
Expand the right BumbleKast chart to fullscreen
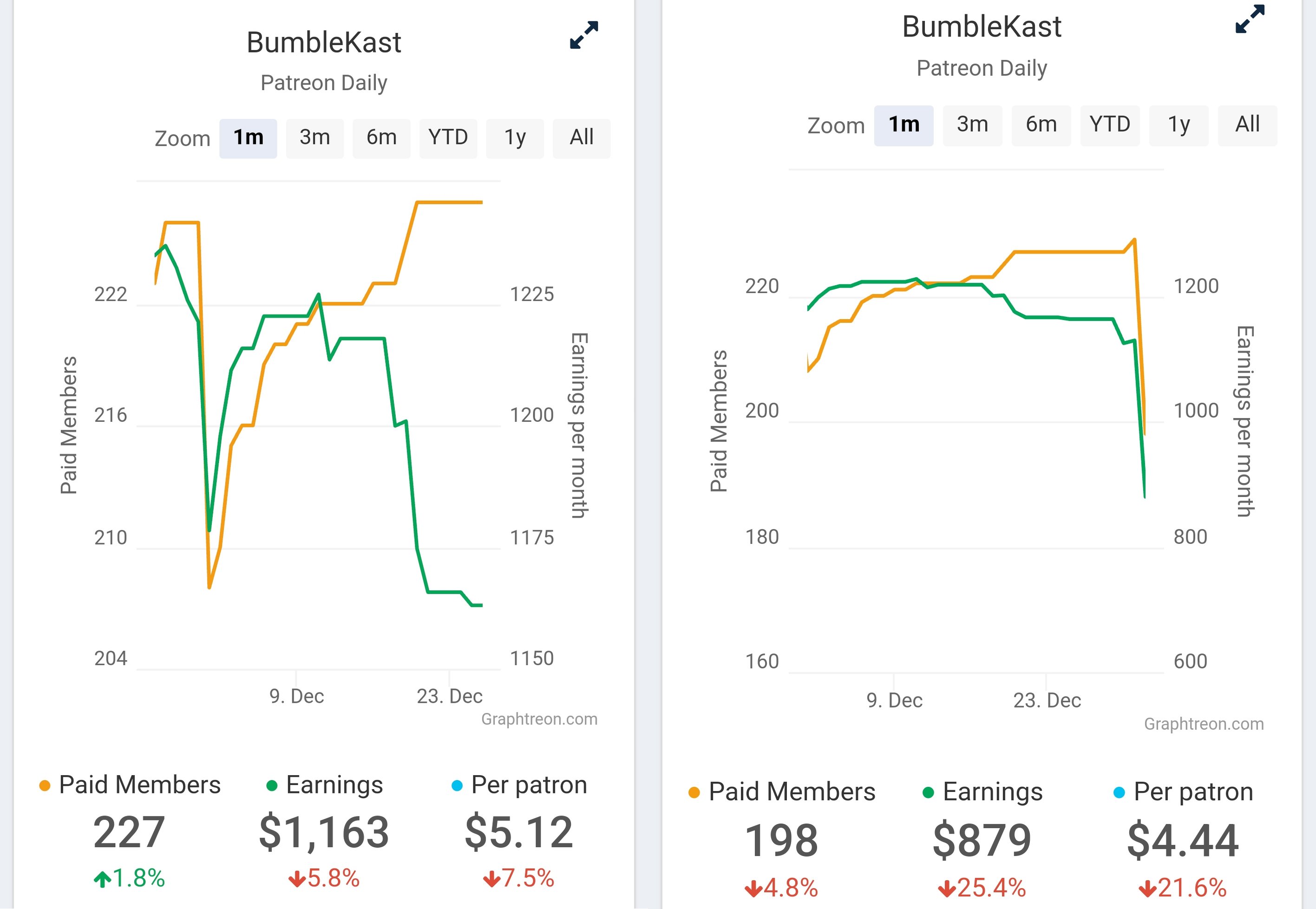[1250, 20]
